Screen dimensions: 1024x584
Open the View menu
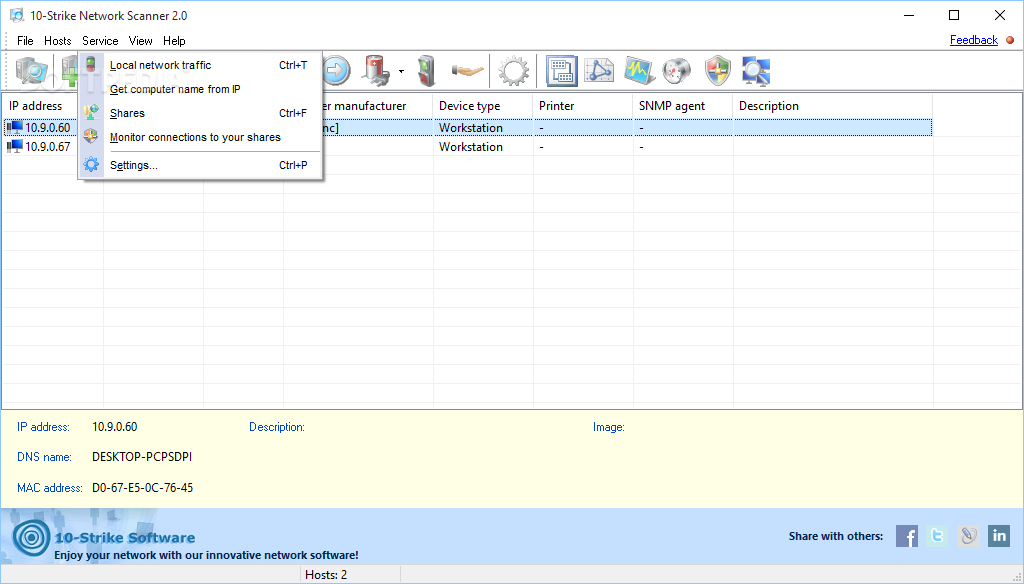click(140, 41)
